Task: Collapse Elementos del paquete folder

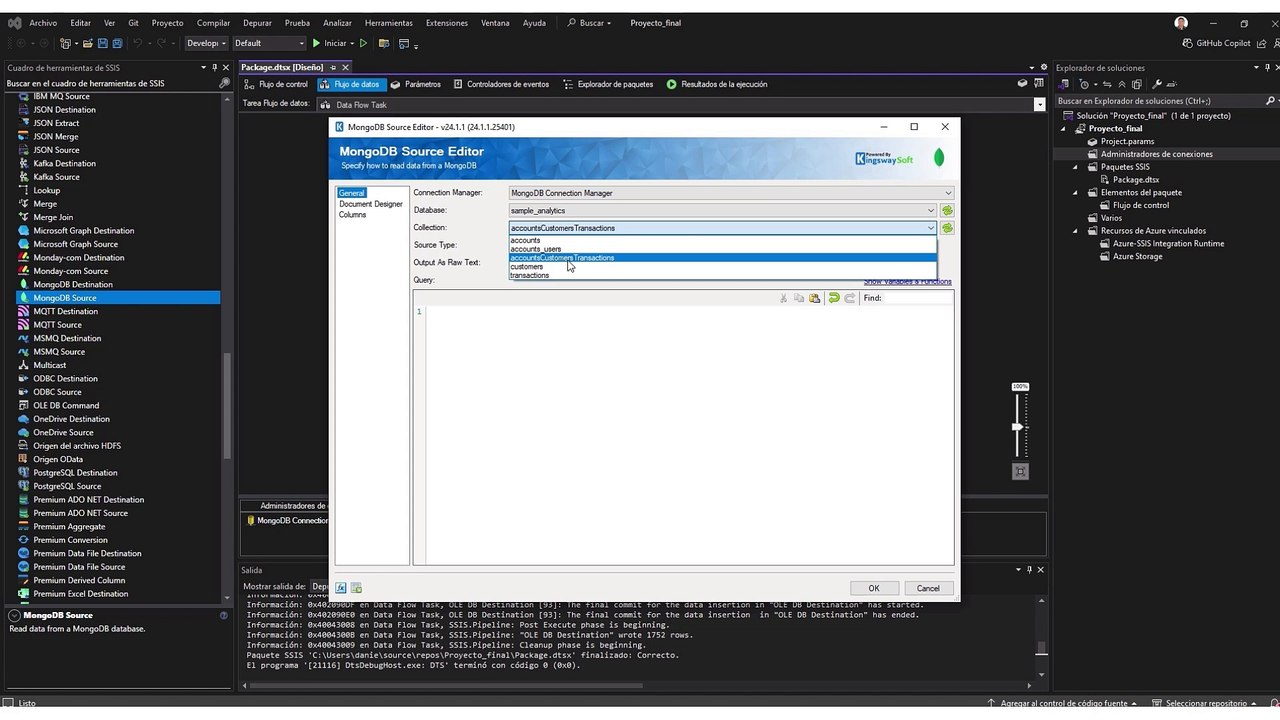Action: tap(1077, 192)
